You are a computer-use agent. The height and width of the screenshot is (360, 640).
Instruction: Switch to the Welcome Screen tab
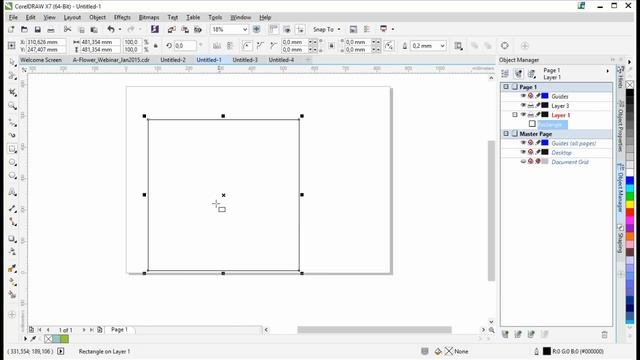pyautogui.click(x=41, y=60)
